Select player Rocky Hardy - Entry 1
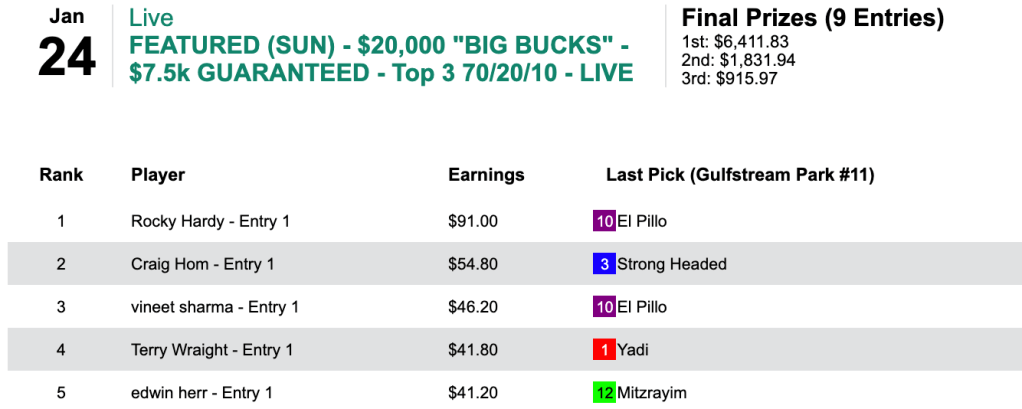The height and width of the screenshot is (409, 1022). tap(210, 221)
